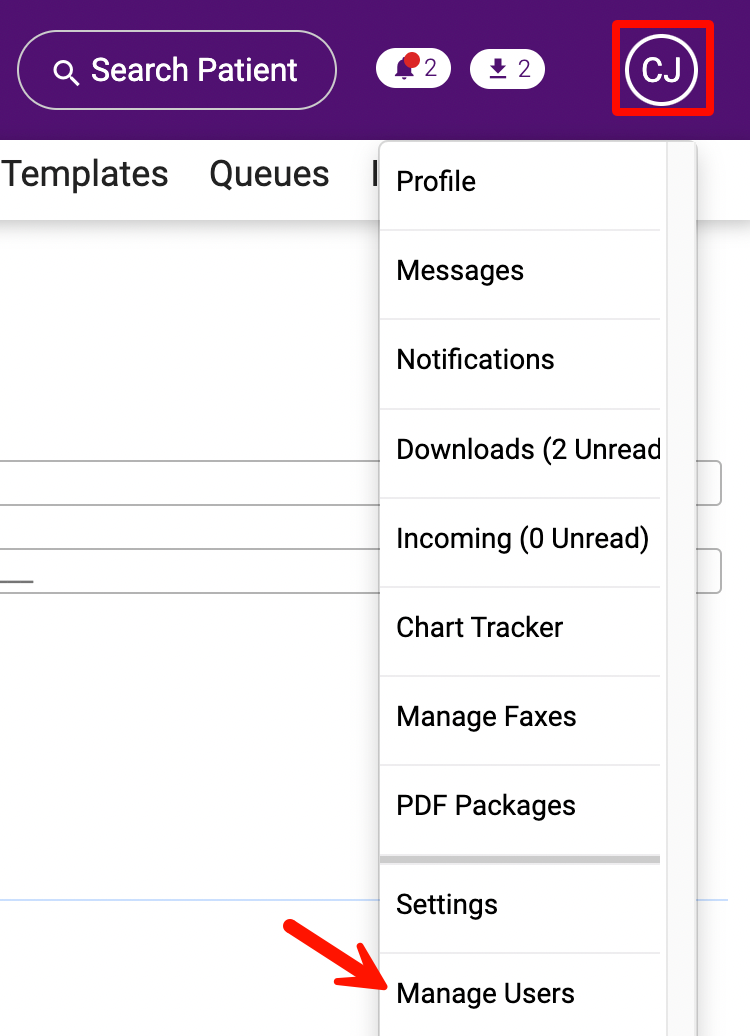The width and height of the screenshot is (750, 1036).
Task: Click the dropdown menu's vertical scrollbar
Action: click(x=679, y=500)
